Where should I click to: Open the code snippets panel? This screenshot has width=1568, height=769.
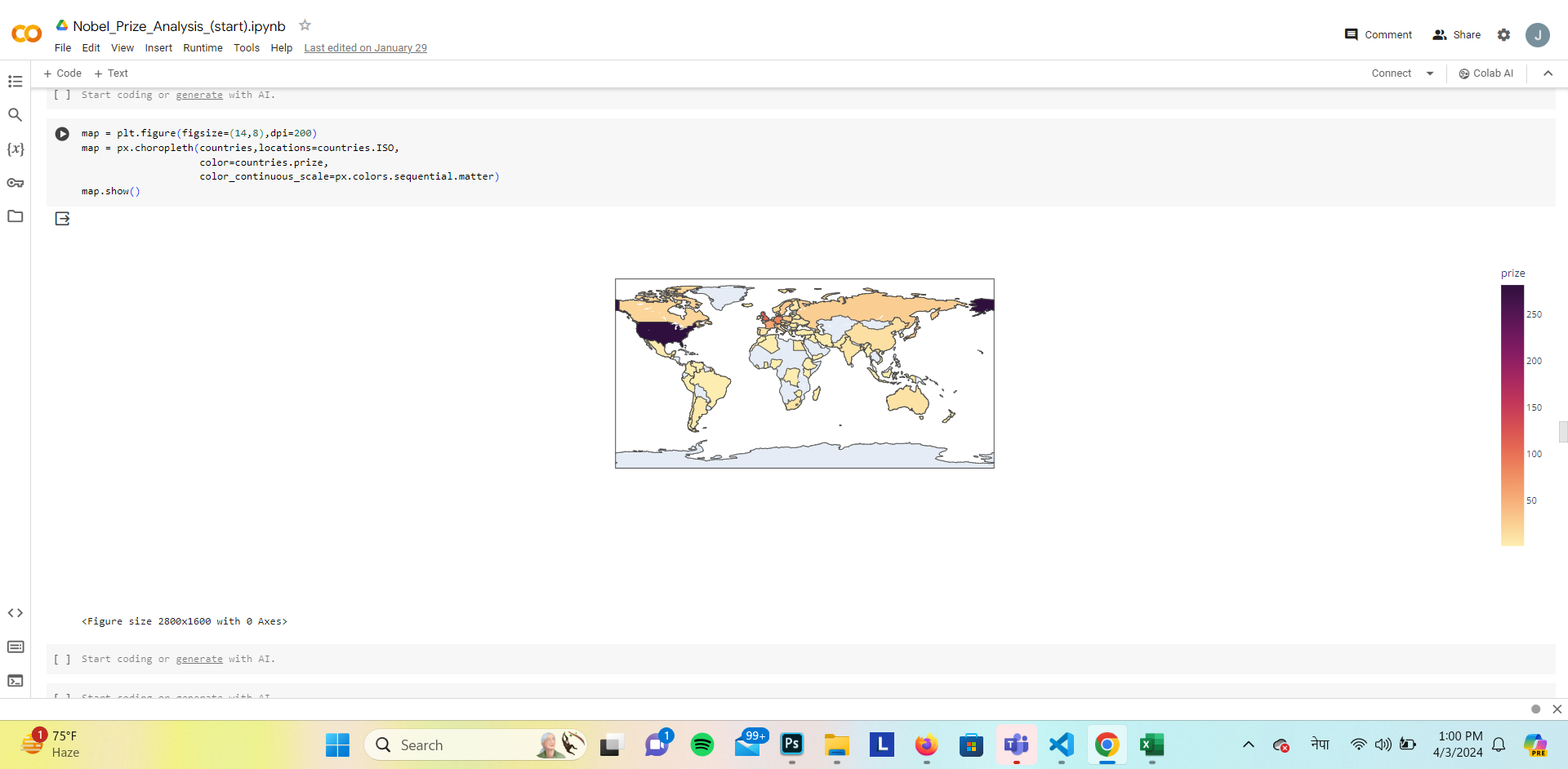tap(15, 613)
